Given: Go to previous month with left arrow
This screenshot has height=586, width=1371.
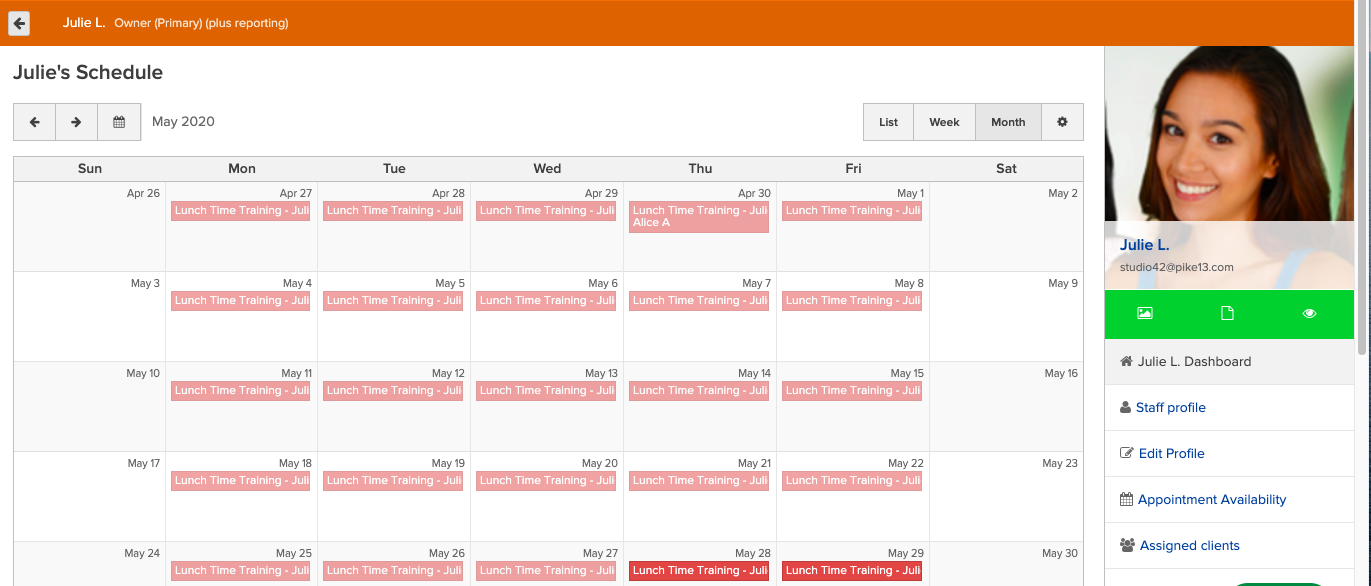Looking at the screenshot, I should coord(34,122).
